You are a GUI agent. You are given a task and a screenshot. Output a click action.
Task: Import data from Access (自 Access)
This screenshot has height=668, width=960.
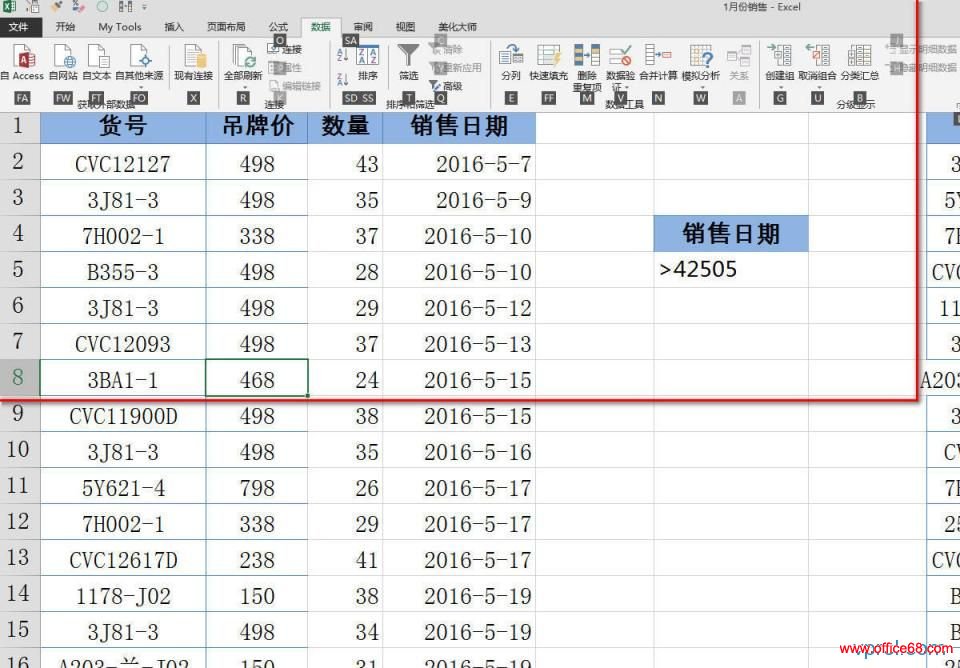(x=22, y=62)
